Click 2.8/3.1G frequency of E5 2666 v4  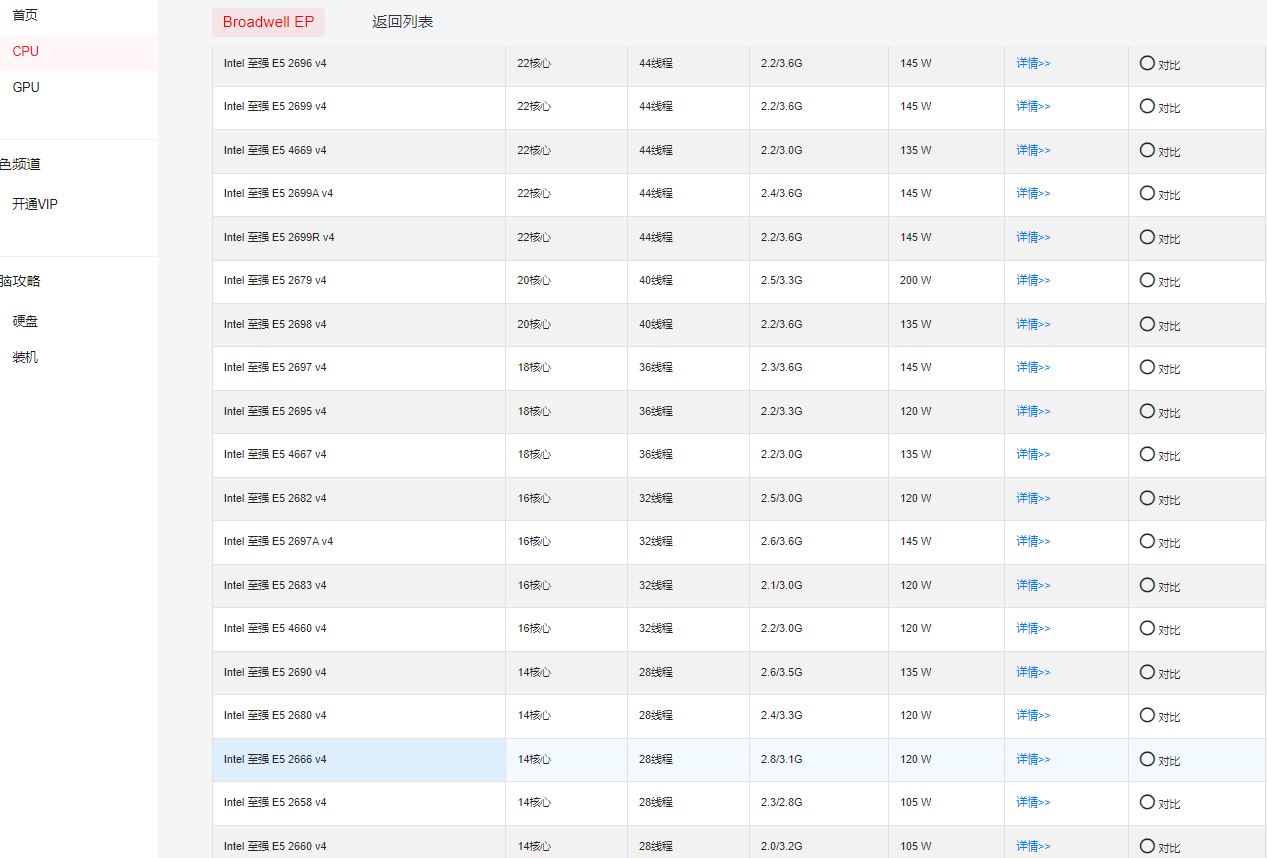click(x=781, y=759)
